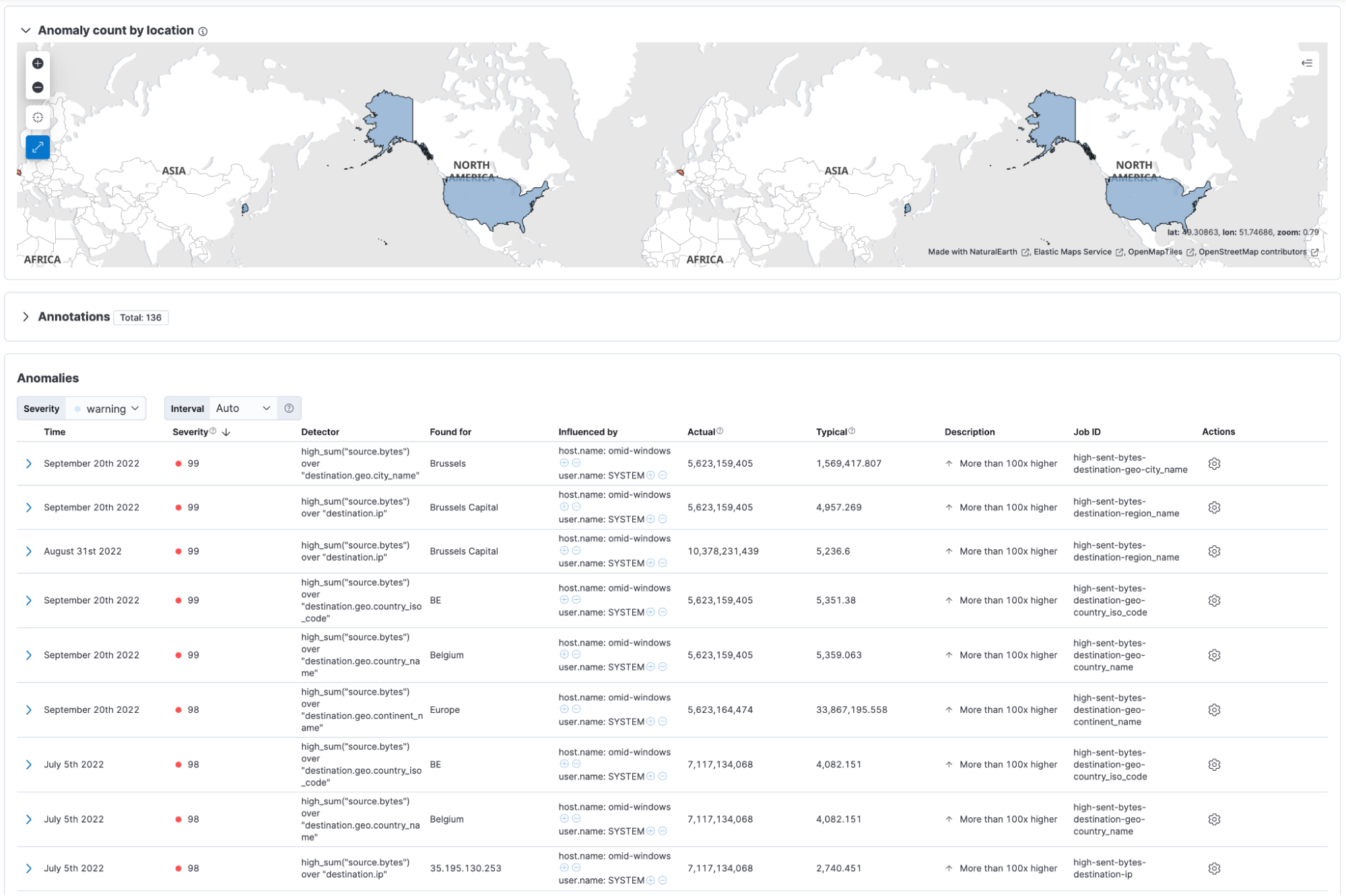Remove filter for user.name SYSTEM in Europe row
Viewport: 1346px width, 896px height.
click(x=663, y=722)
